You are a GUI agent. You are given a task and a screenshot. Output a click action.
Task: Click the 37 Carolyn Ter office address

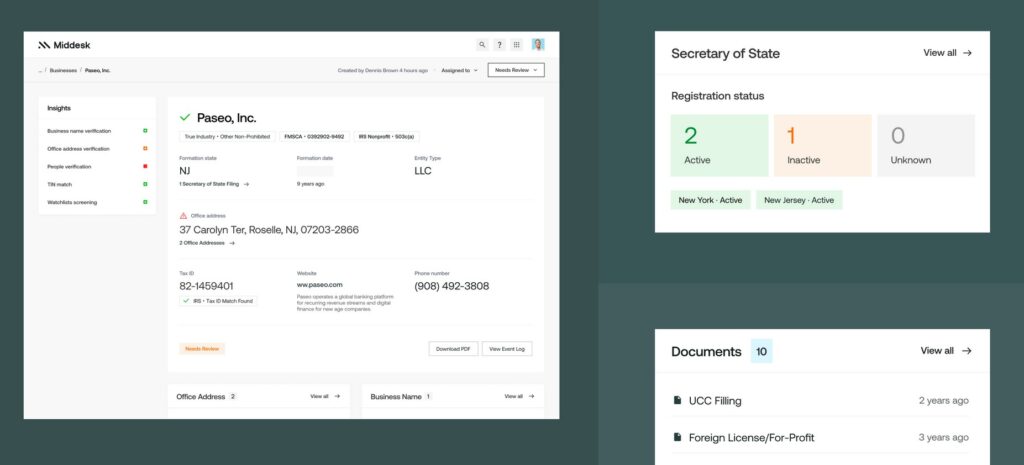point(269,230)
